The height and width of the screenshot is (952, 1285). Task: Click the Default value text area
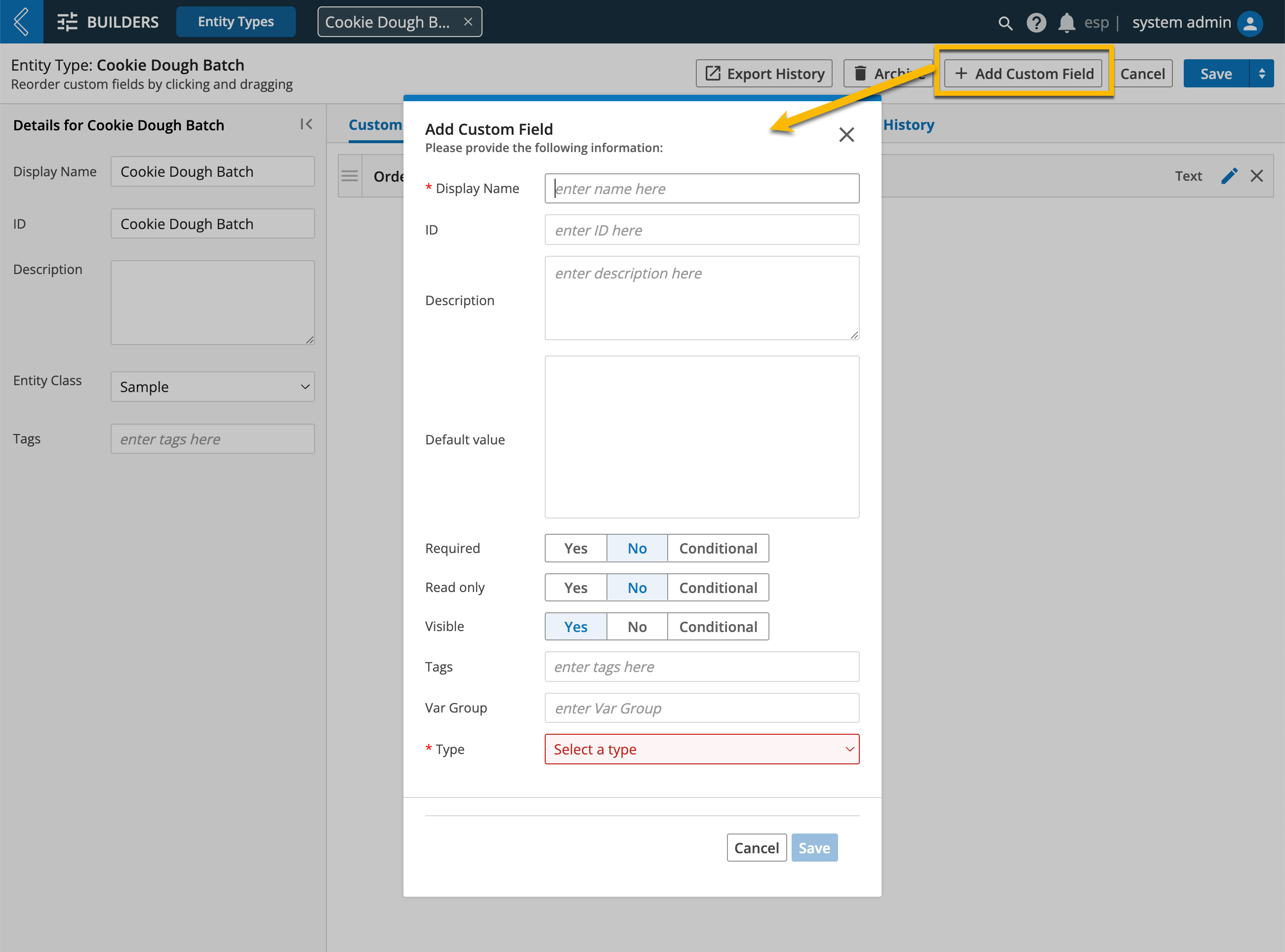coord(702,437)
